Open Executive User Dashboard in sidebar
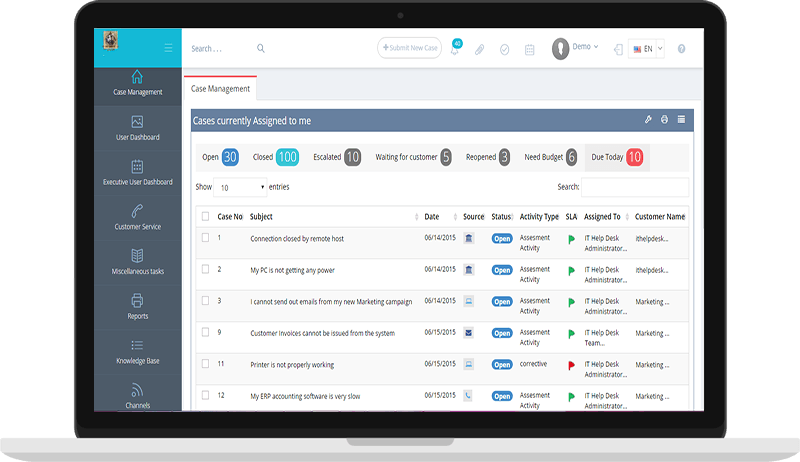Viewport: 800px width, 462px height. point(138,173)
